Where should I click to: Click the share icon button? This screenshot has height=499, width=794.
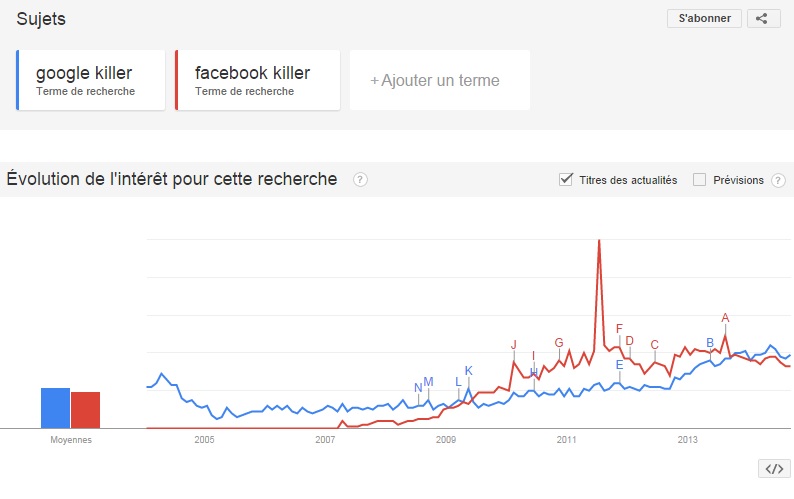click(762, 18)
